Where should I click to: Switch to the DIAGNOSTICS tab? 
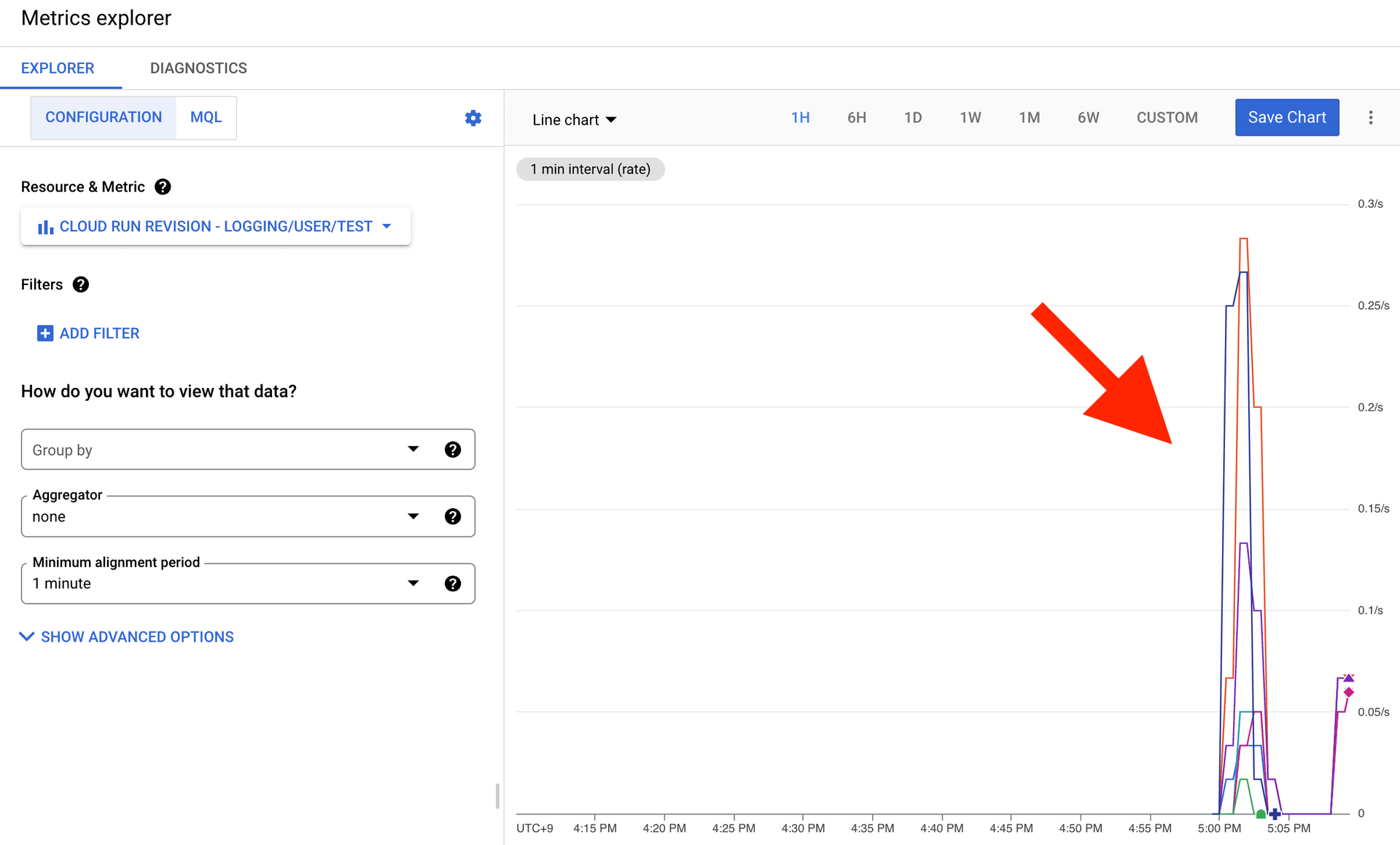click(198, 68)
